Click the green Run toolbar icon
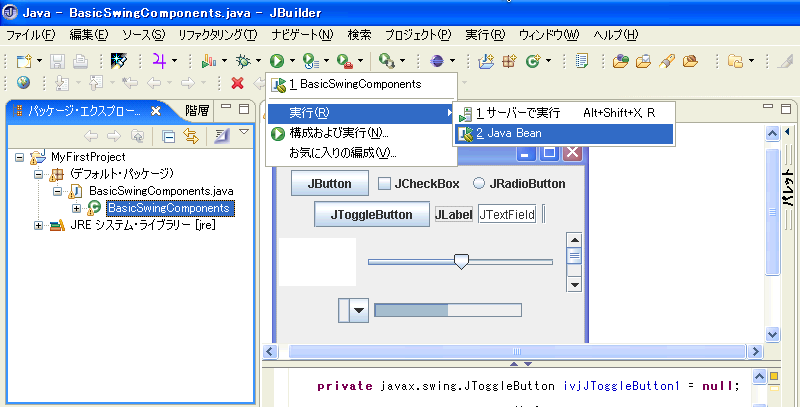Viewport: 800px width, 407px height. click(x=275, y=61)
